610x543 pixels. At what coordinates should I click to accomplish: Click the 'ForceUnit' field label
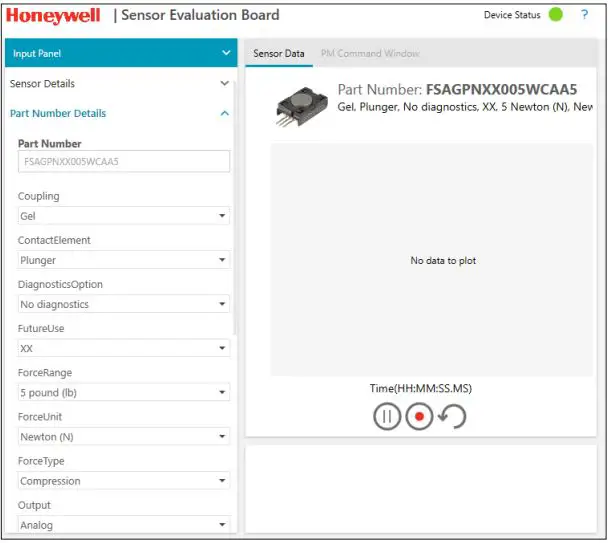click(x=40, y=417)
